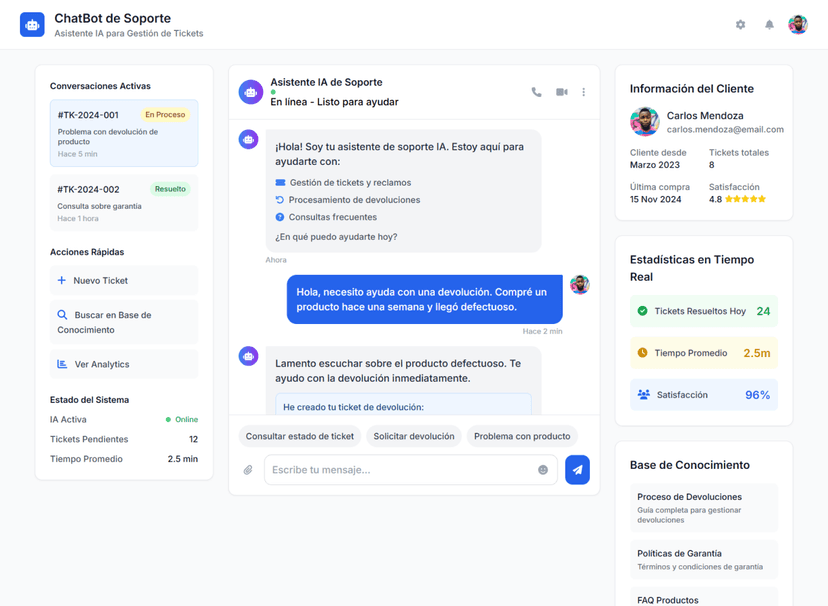Image resolution: width=828 pixels, height=606 pixels.
Task: Click the Tickets Pendientes value 12
Action: 193,439
